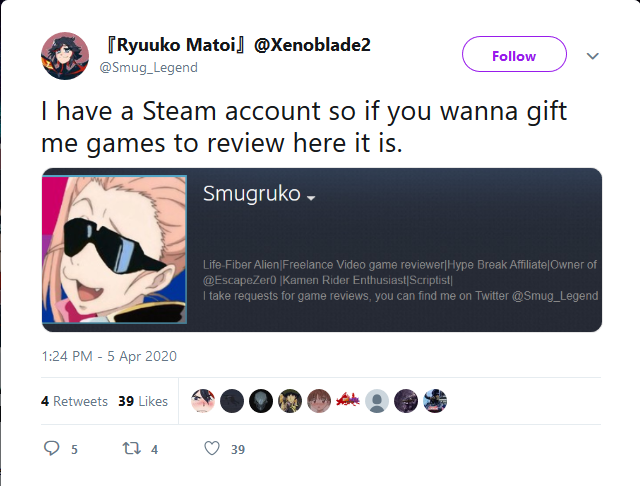Screen dimensions: 640x486
Task: Expand the Smugruko name dropdown arrow
Action: [311, 198]
